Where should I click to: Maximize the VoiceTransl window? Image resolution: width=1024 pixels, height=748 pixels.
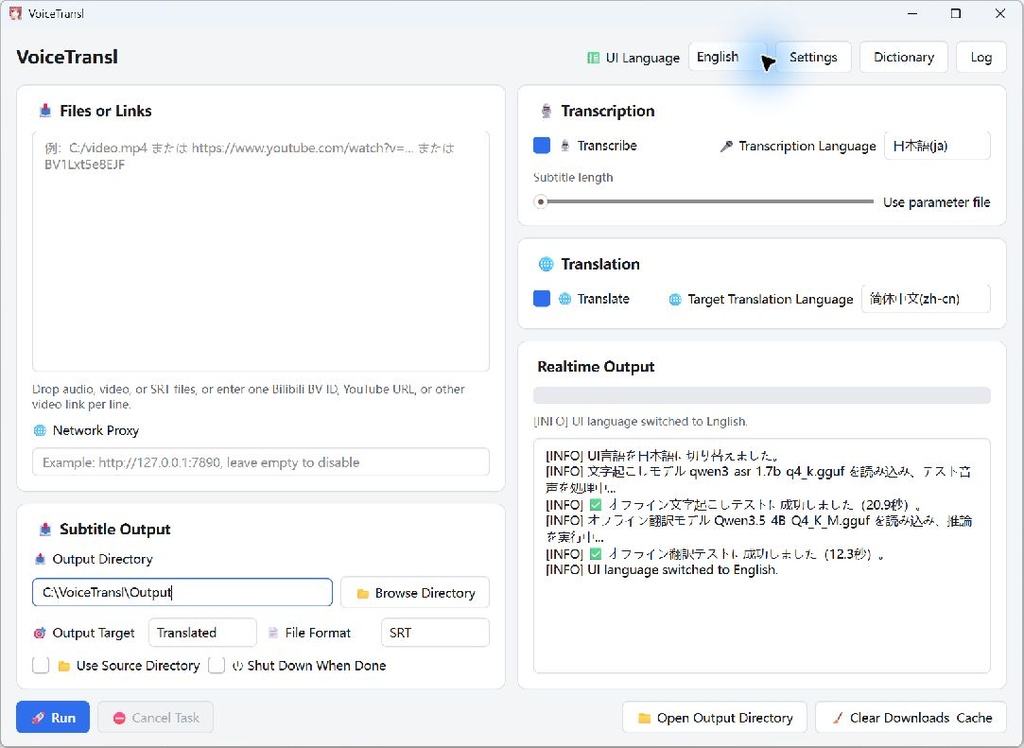click(956, 13)
